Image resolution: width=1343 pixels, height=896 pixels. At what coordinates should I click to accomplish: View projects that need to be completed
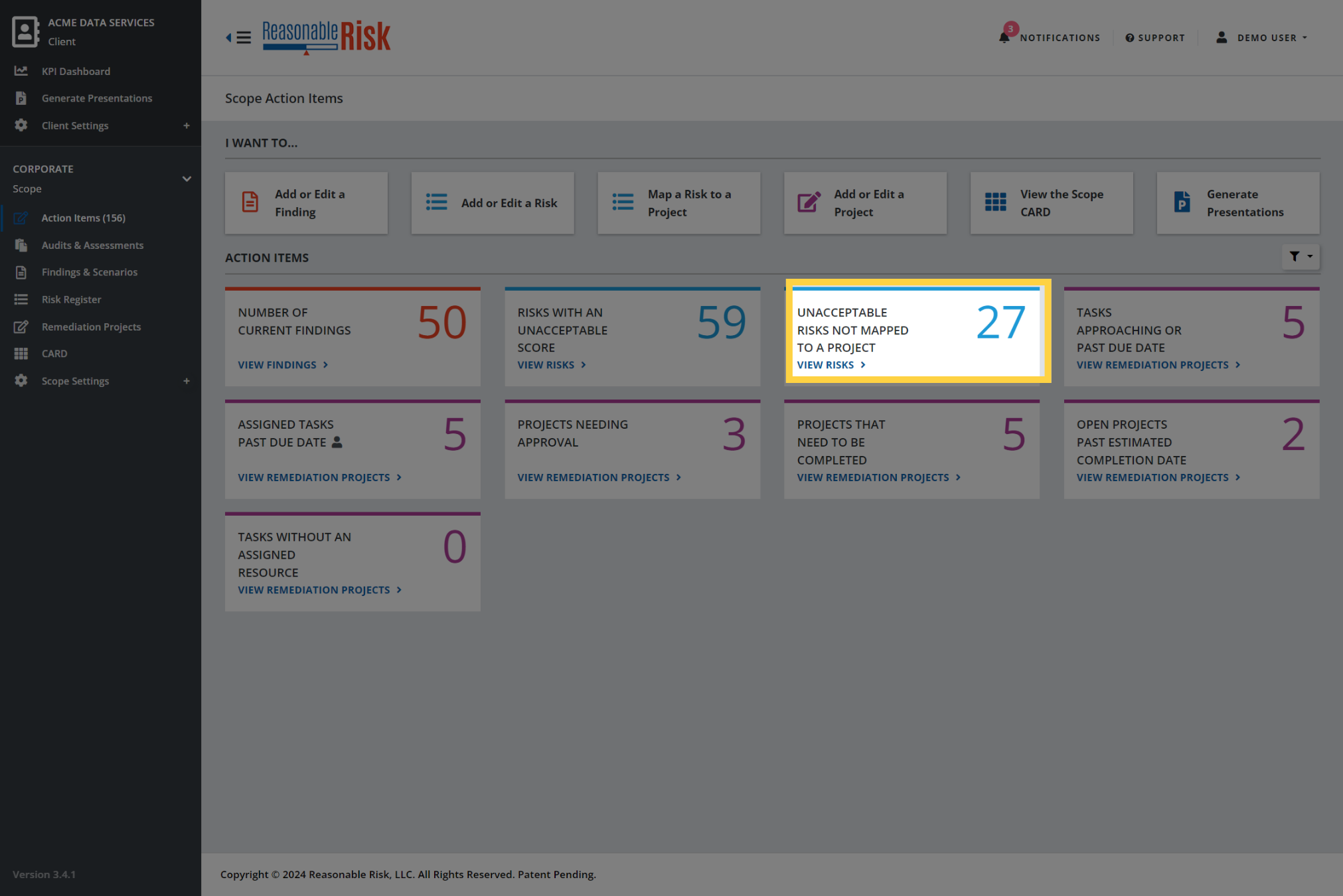point(879,477)
